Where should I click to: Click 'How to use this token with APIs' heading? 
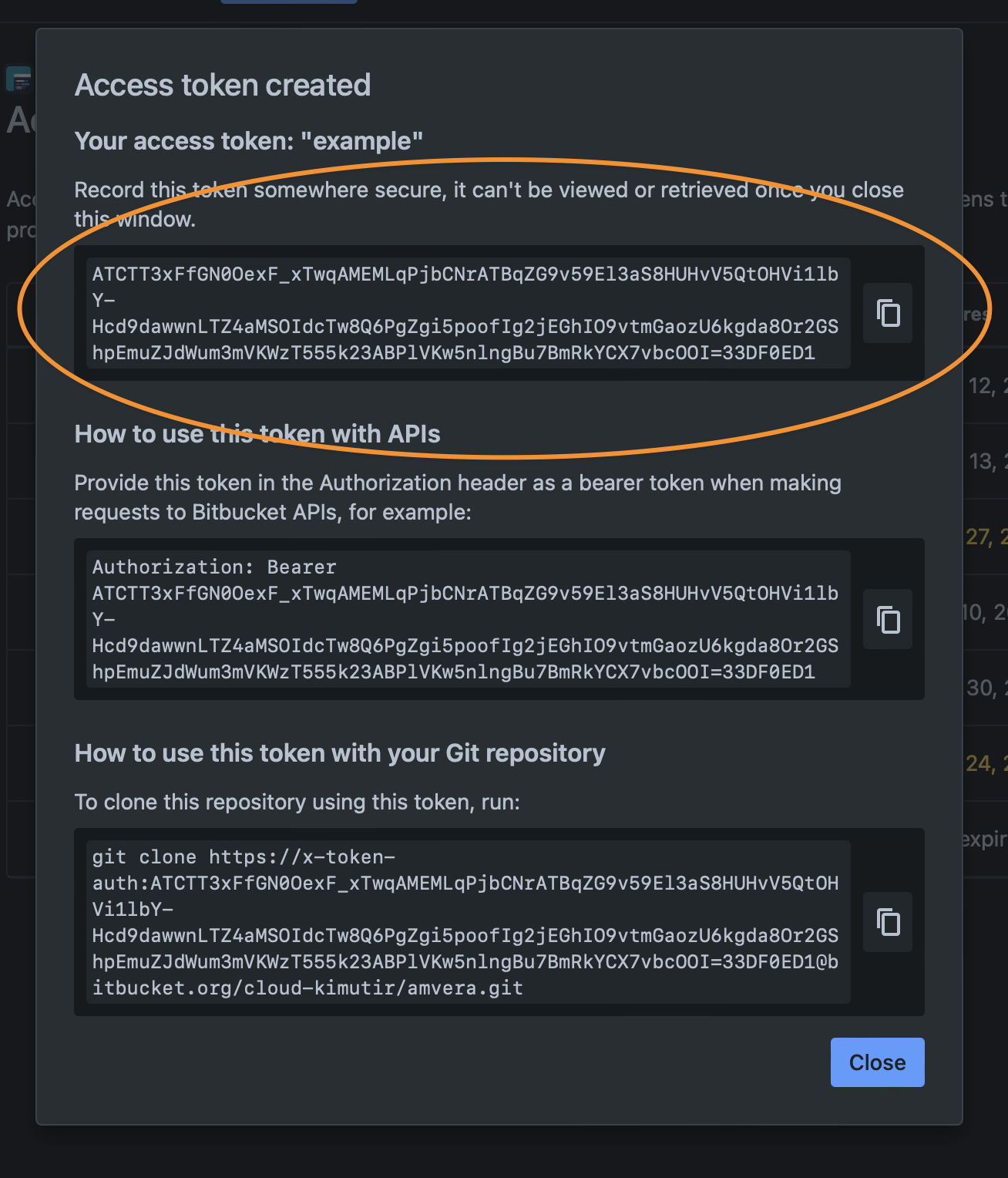click(257, 434)
